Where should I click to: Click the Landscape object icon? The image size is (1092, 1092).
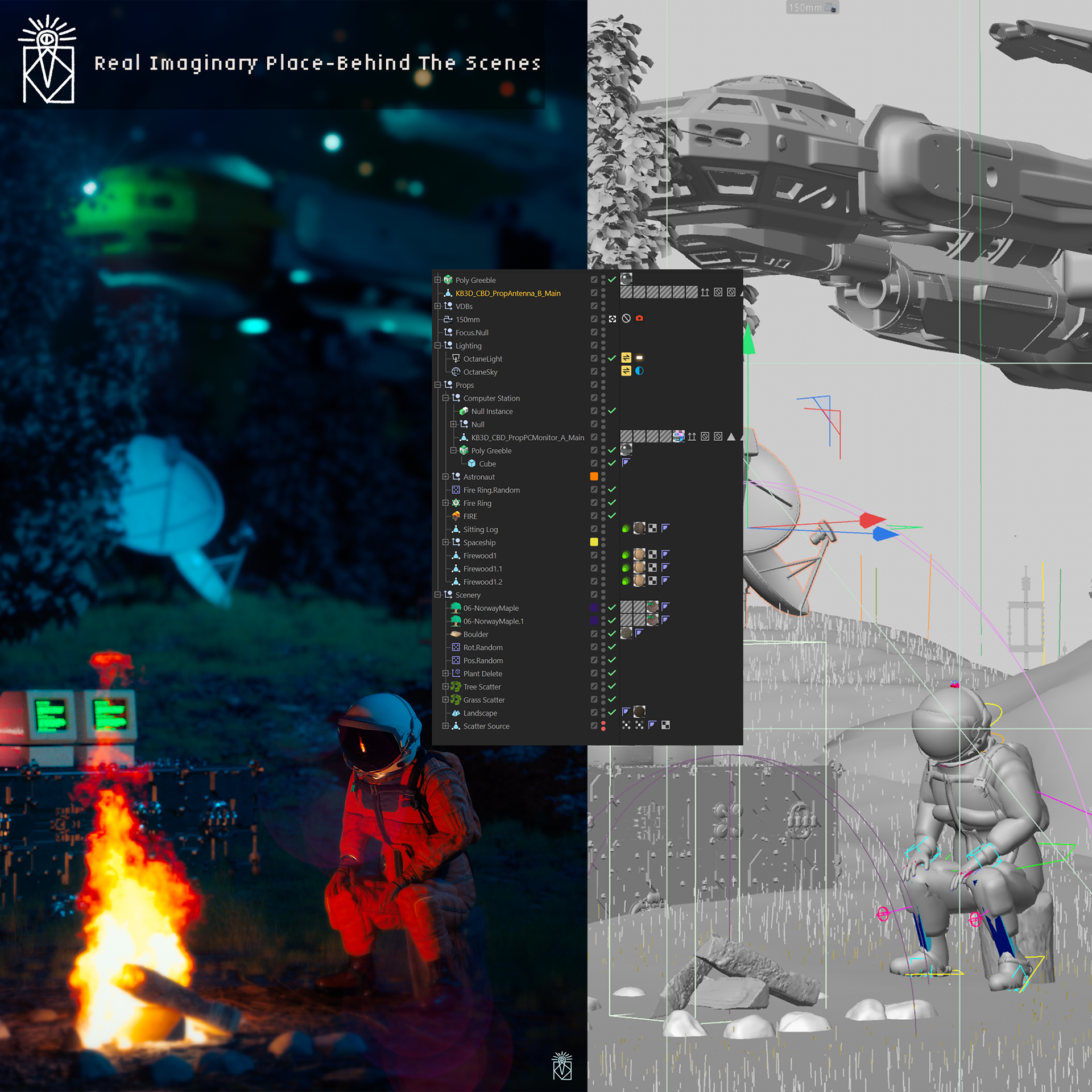[456, 713]
